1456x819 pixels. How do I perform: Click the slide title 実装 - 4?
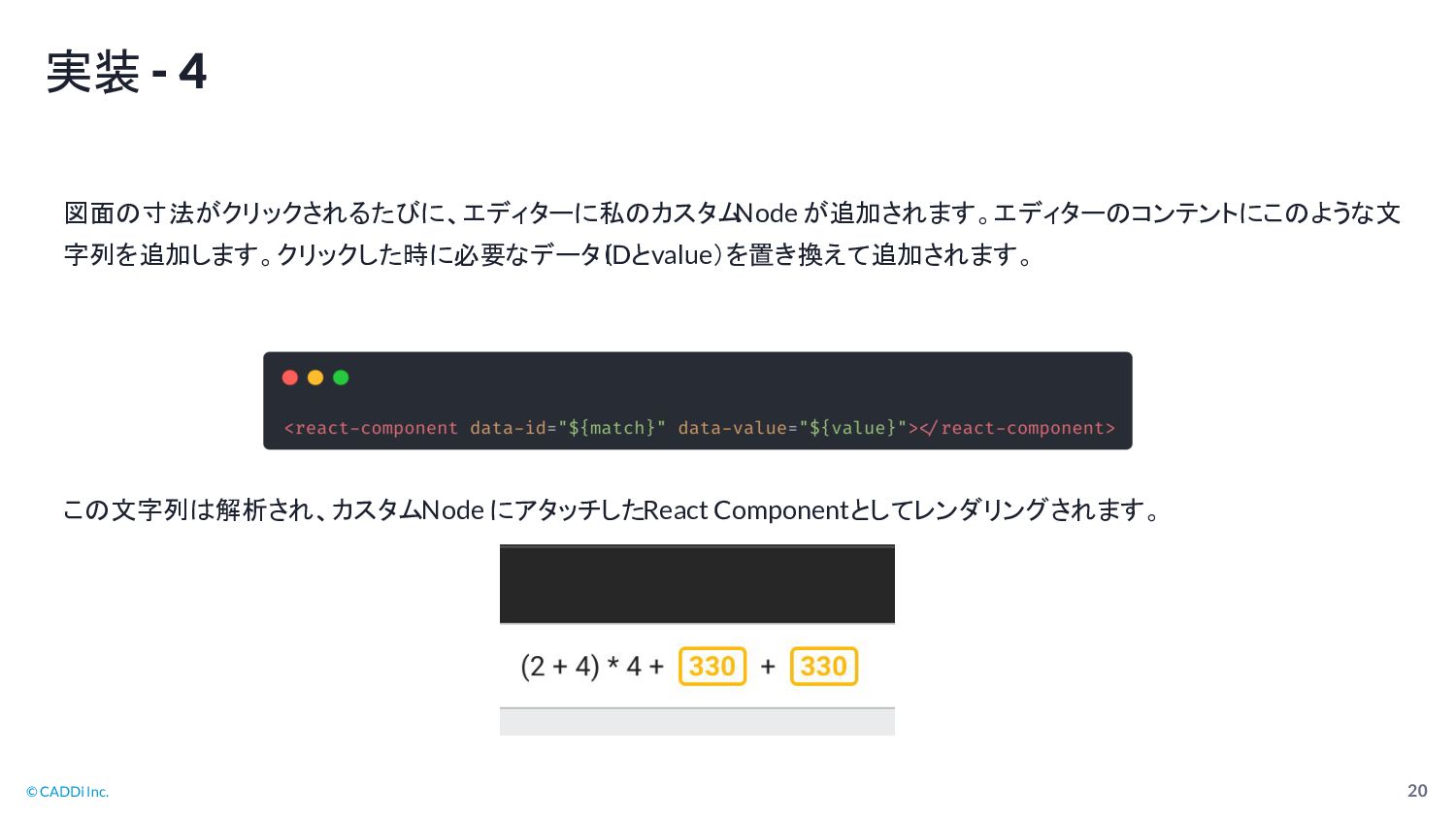click(126, 72)
